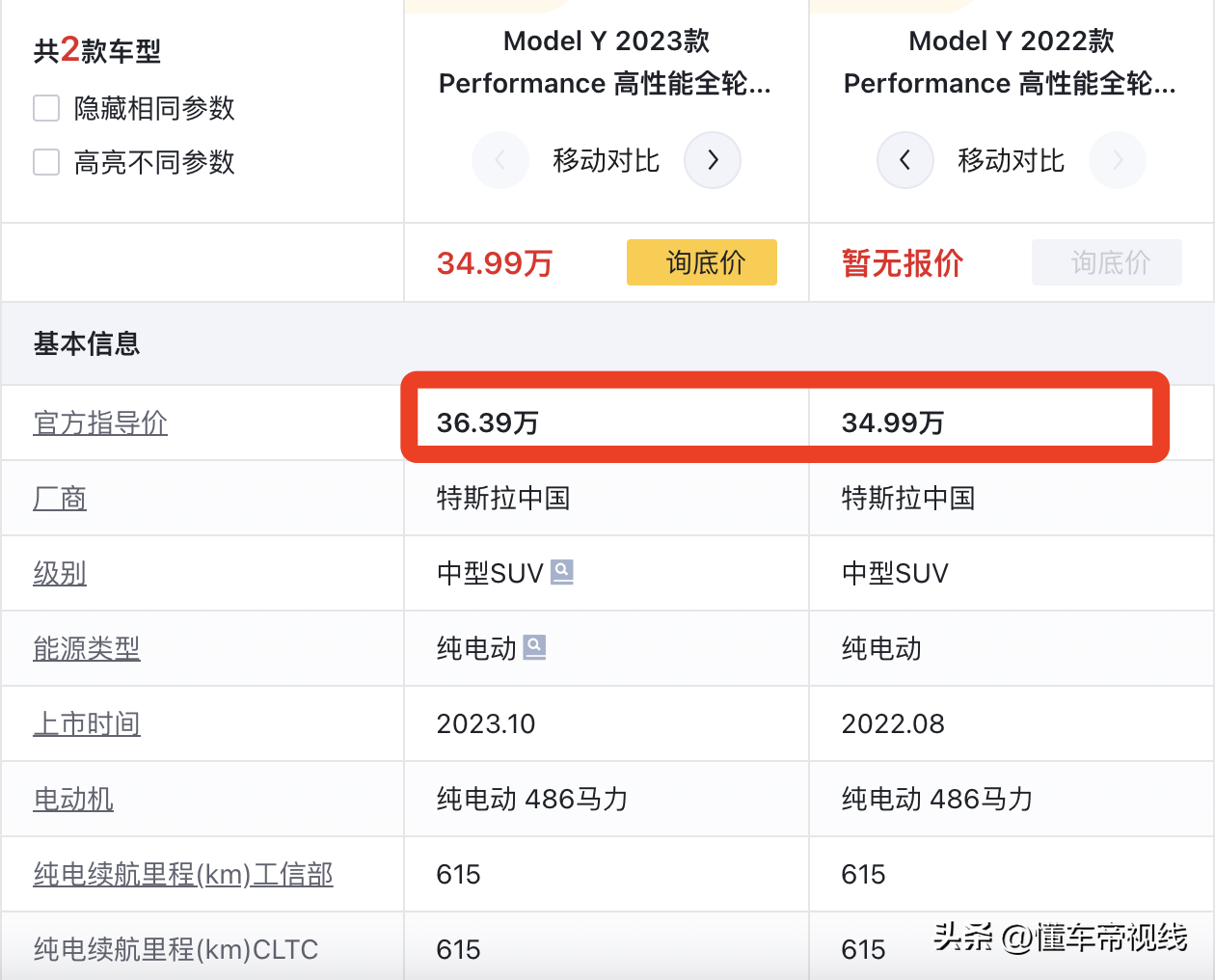Click the 纯电续航里程(km)CLTC row label
The image size is (1215, 980).
click(175, 949)
